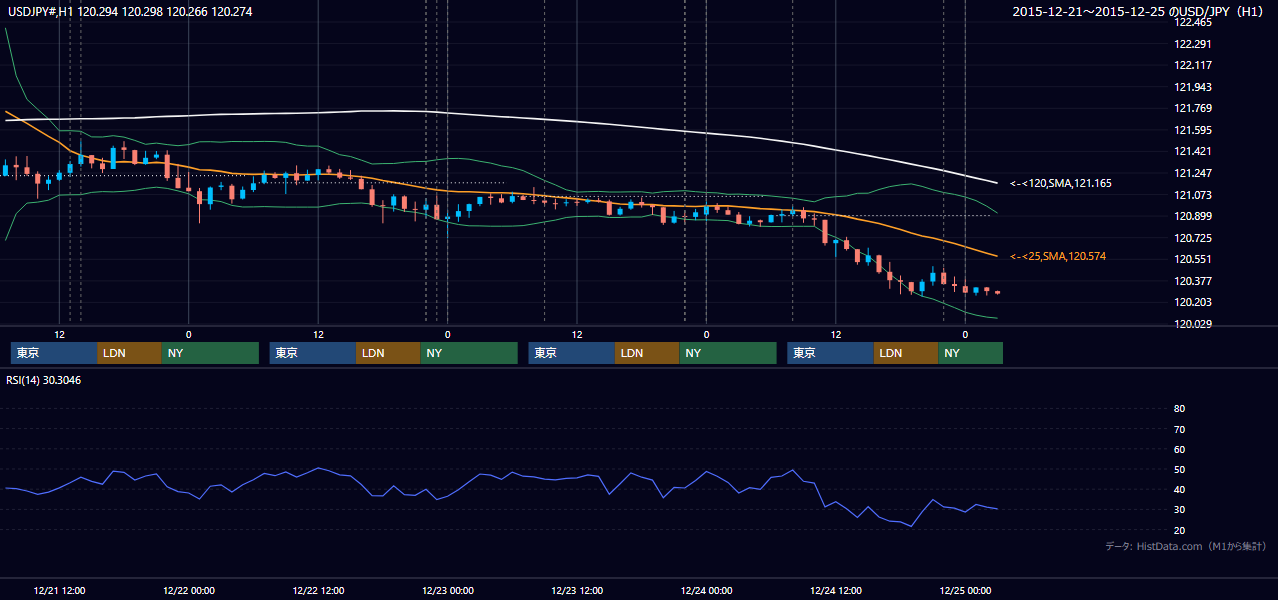Pick the 120.377 price level label
The image size is (1278, 600).
(x=1192, y=281)
